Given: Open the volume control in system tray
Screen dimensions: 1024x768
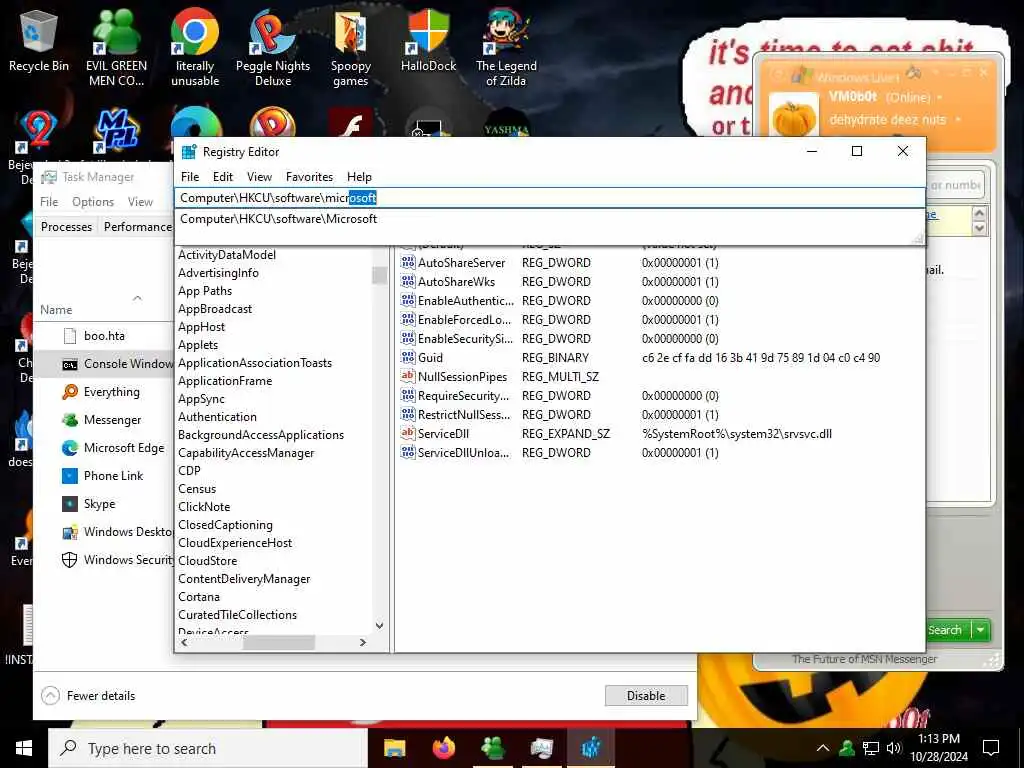Looking at the screenshot, I should point(894,748).
